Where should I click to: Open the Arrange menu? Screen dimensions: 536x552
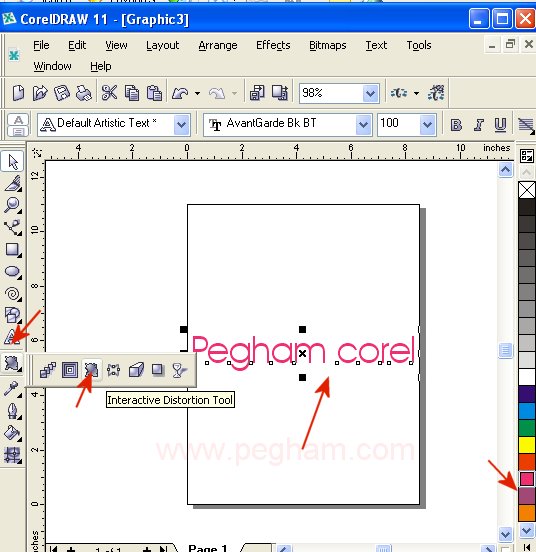point(218,45)
